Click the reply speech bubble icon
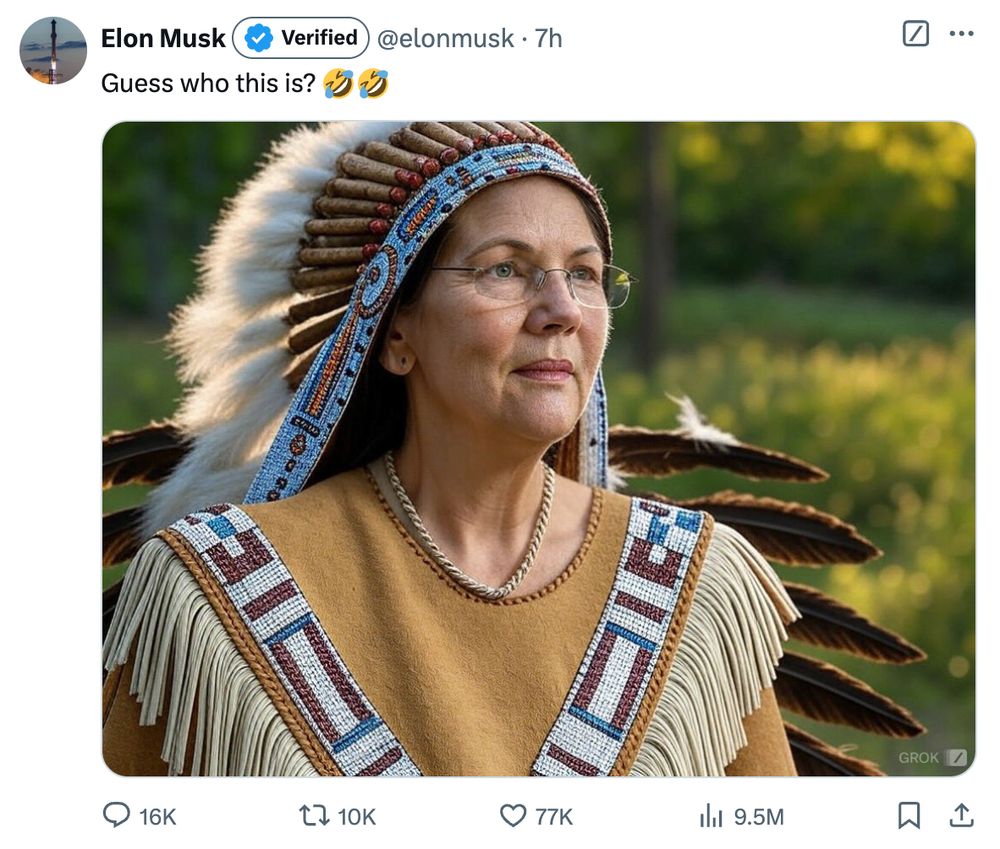This screenshot has width=1000, height=849. pos(116,815)
